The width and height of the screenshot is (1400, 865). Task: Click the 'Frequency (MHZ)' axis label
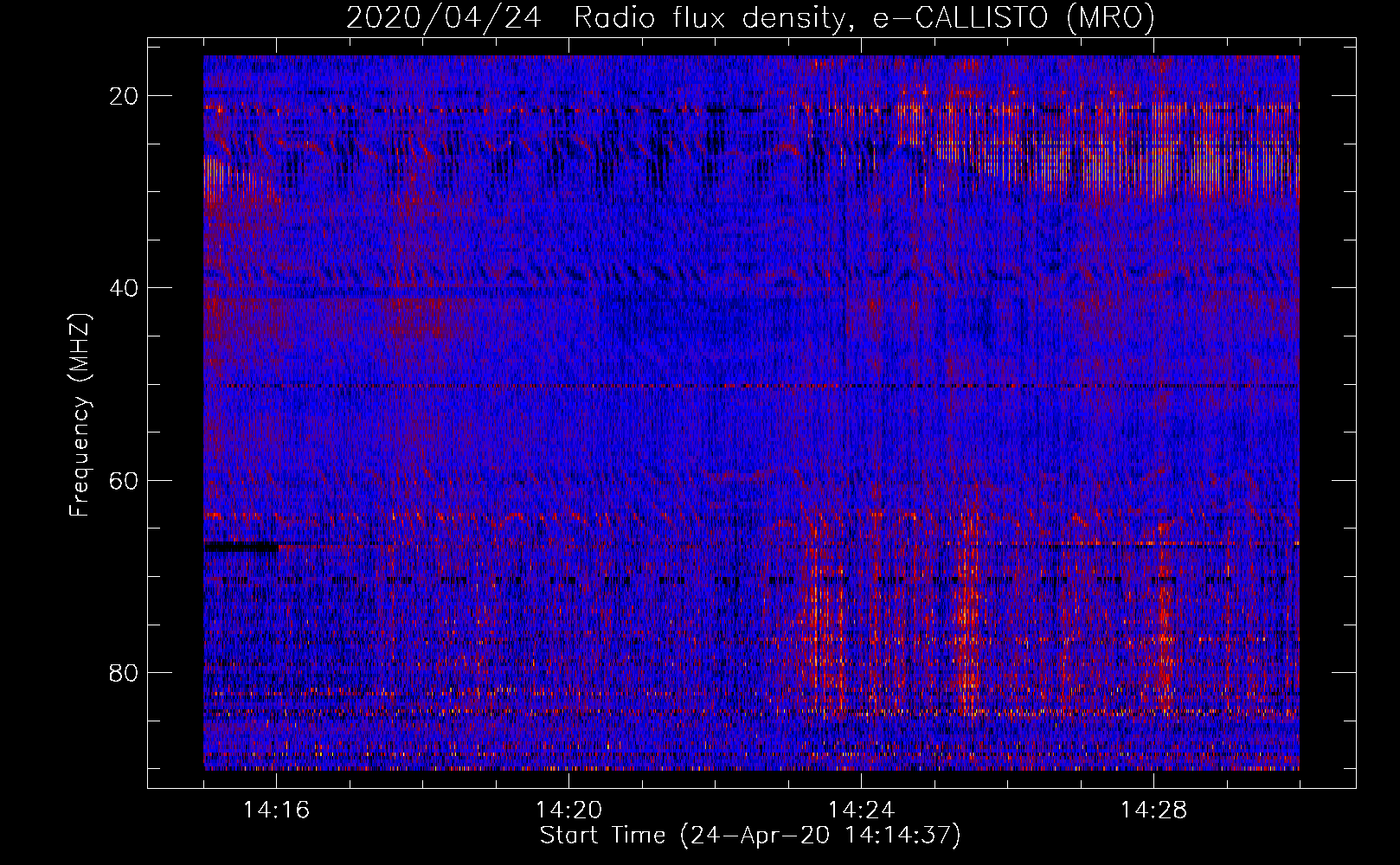pos(80,415)
